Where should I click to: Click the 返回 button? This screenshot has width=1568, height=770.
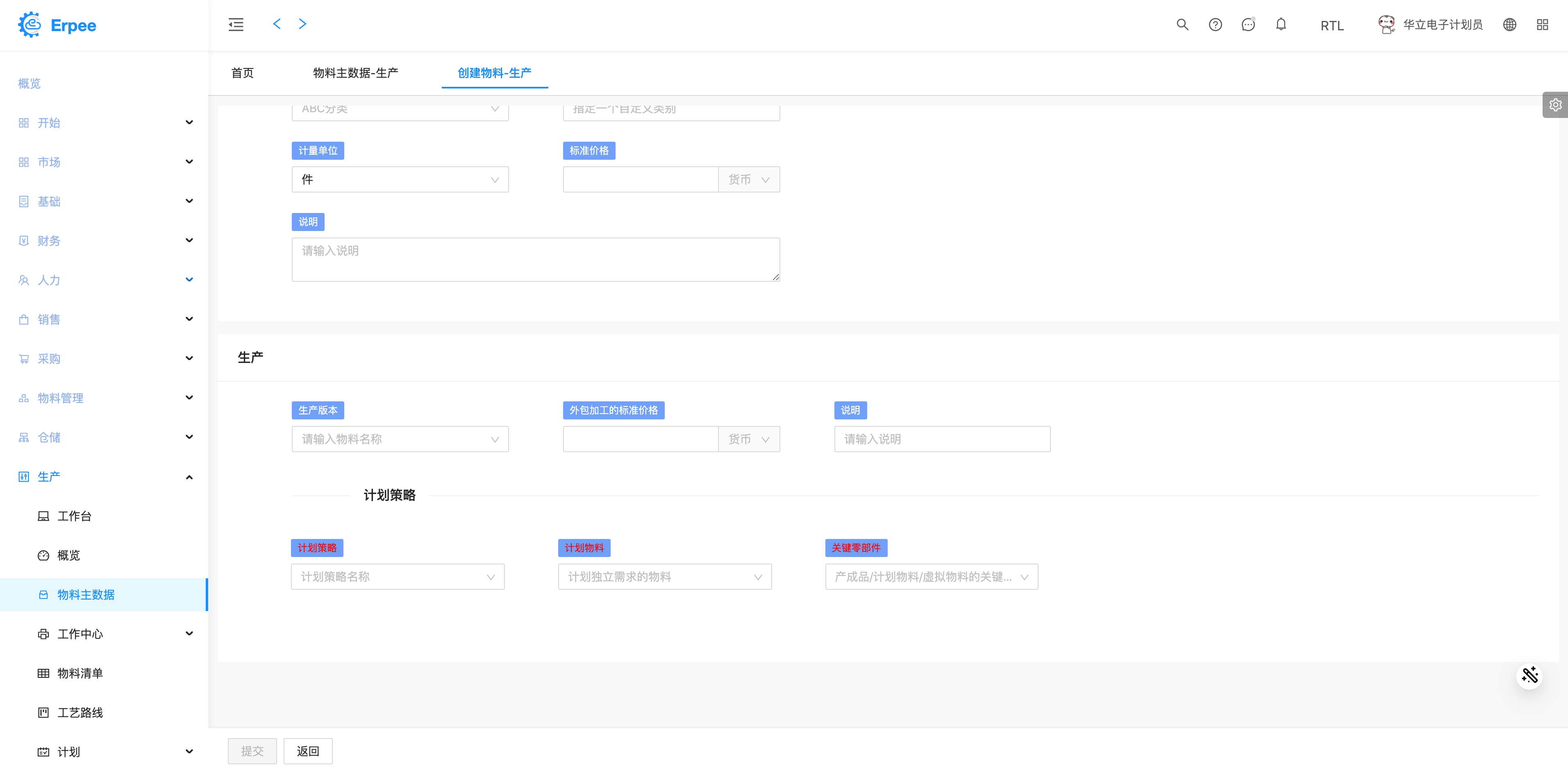click(308, 751)
